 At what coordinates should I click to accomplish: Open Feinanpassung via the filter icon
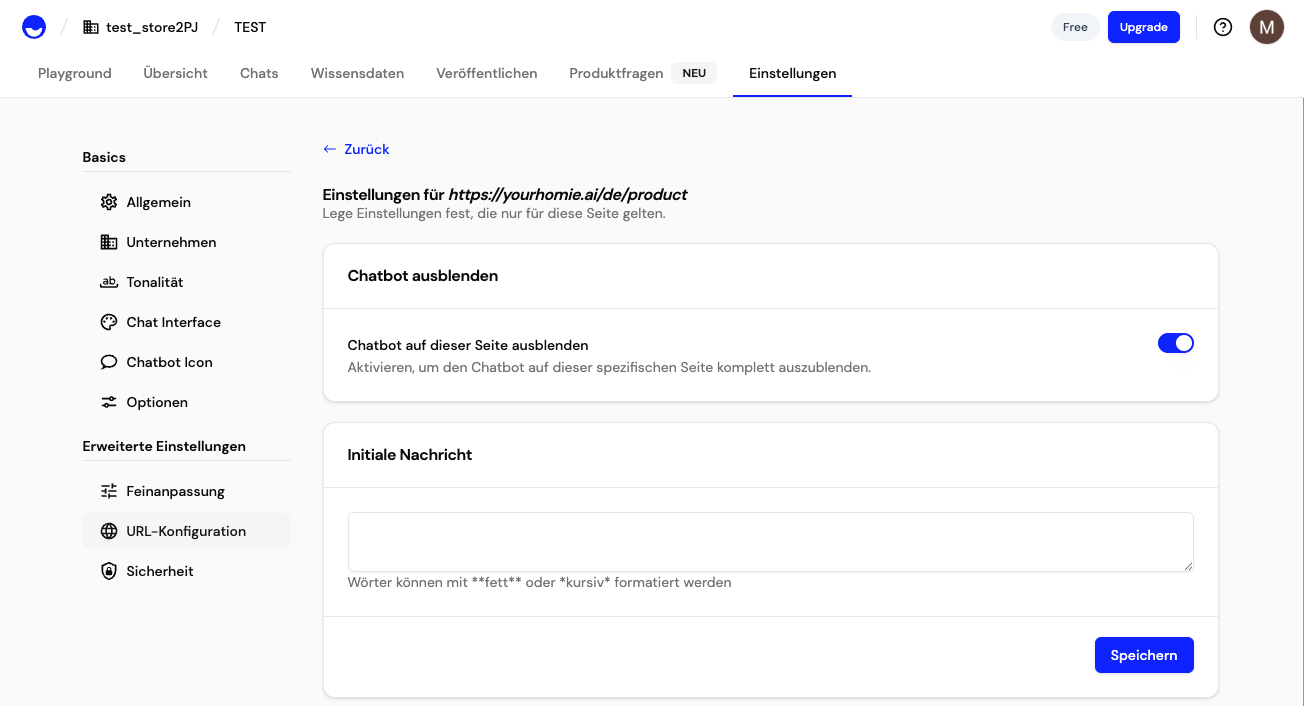[109, 490]
